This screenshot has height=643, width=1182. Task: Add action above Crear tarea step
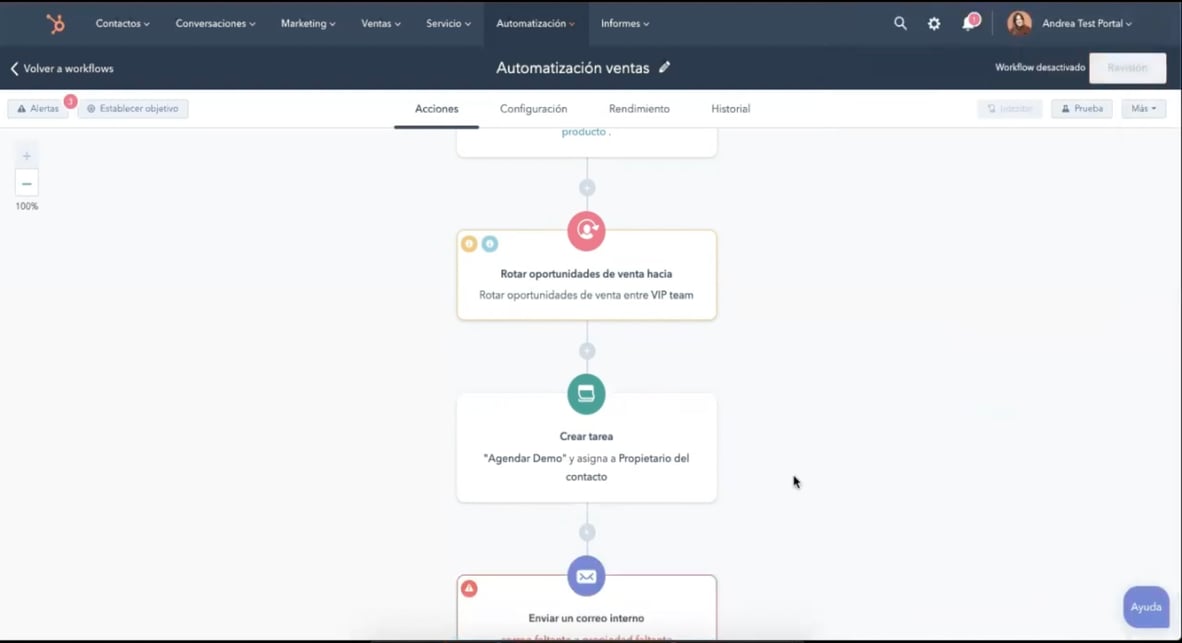[587, 351]
